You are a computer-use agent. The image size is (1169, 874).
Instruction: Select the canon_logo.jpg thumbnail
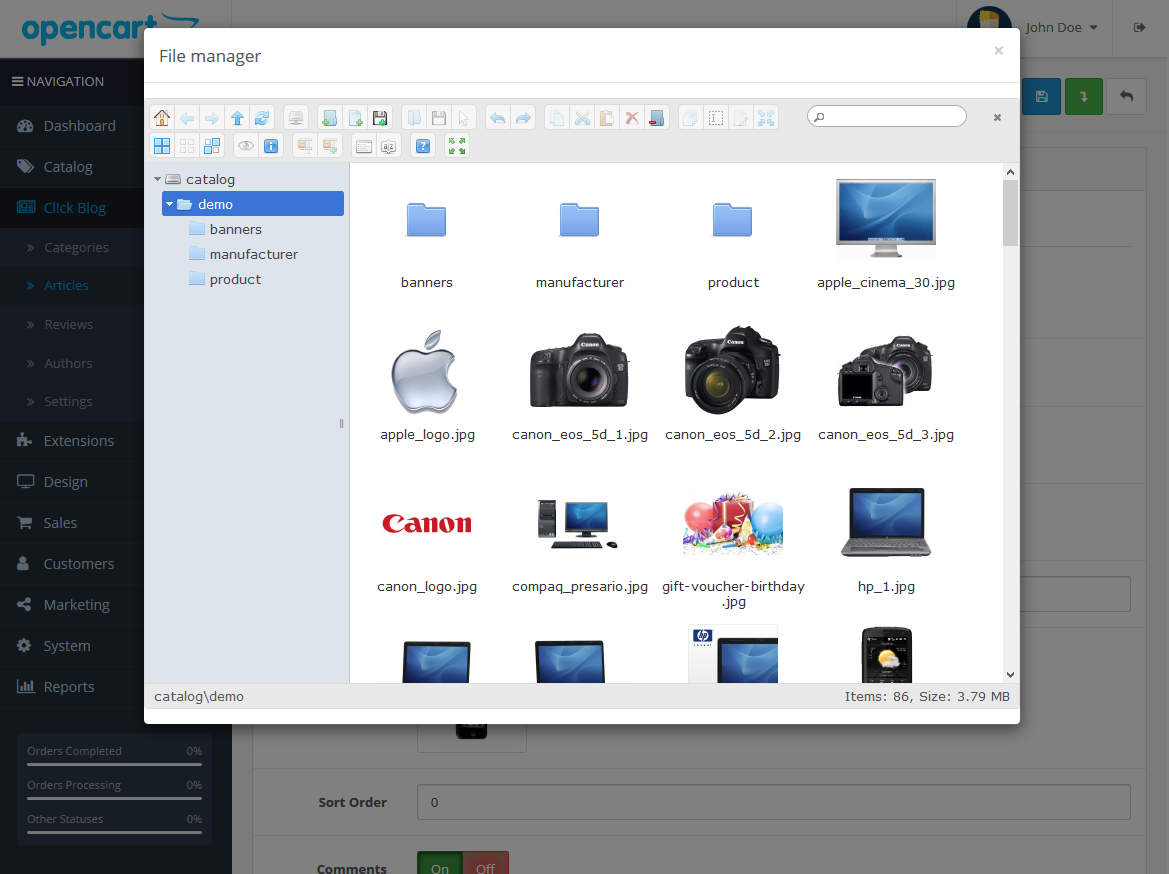tap(427, 523)
